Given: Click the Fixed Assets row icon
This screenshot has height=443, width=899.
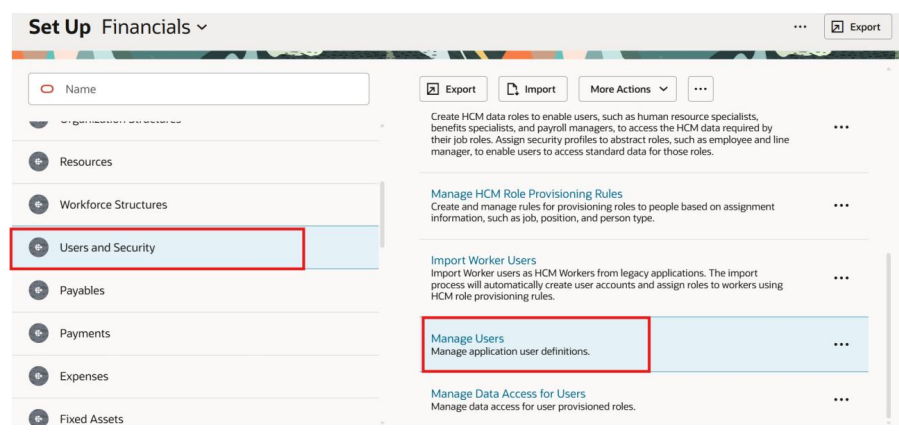Looking at the screenshot, I should (x=36, y=420).
